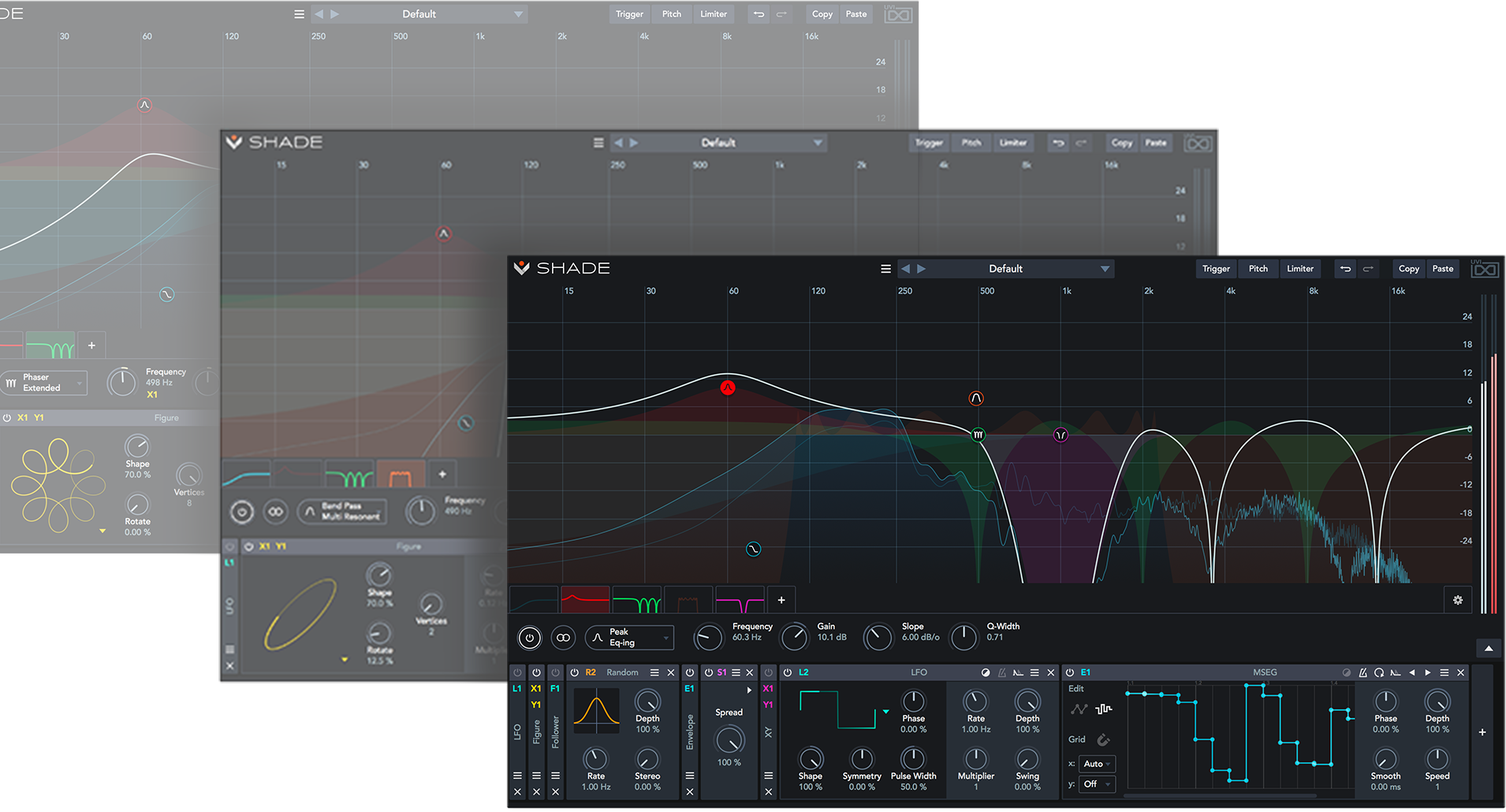1506x812 pixels.
Task: Select the magenta notch filter tab
Action: click(x=740, y=600)
